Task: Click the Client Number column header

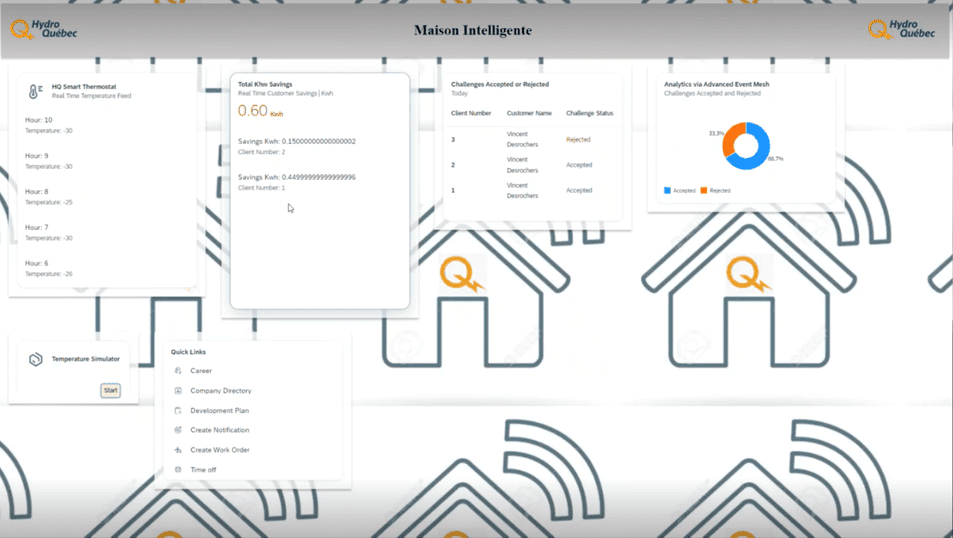Action: [471, 113]
